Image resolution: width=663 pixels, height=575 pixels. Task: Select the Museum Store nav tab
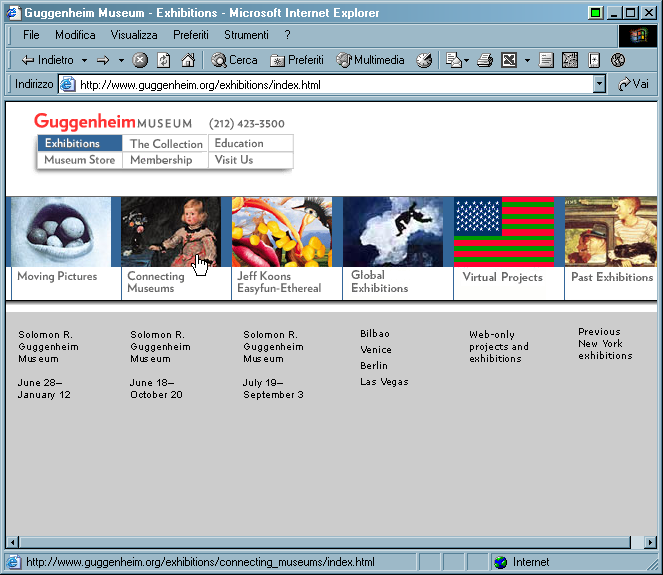(80, 160)
